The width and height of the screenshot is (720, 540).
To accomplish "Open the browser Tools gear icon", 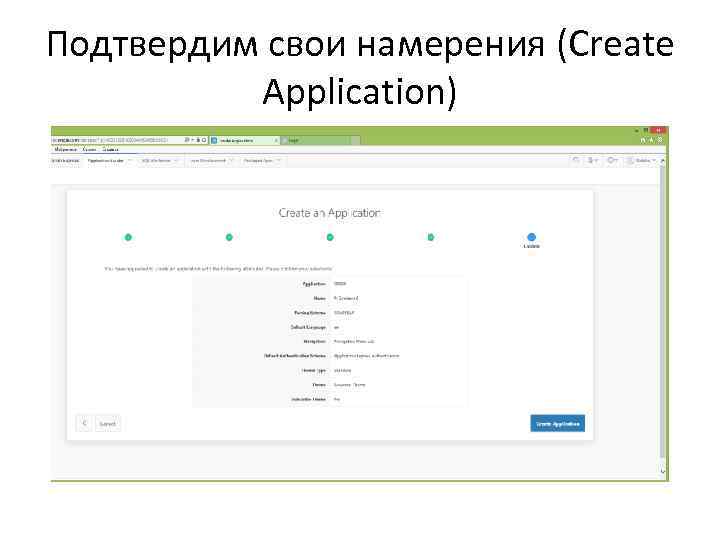I will tap(660, 140).
